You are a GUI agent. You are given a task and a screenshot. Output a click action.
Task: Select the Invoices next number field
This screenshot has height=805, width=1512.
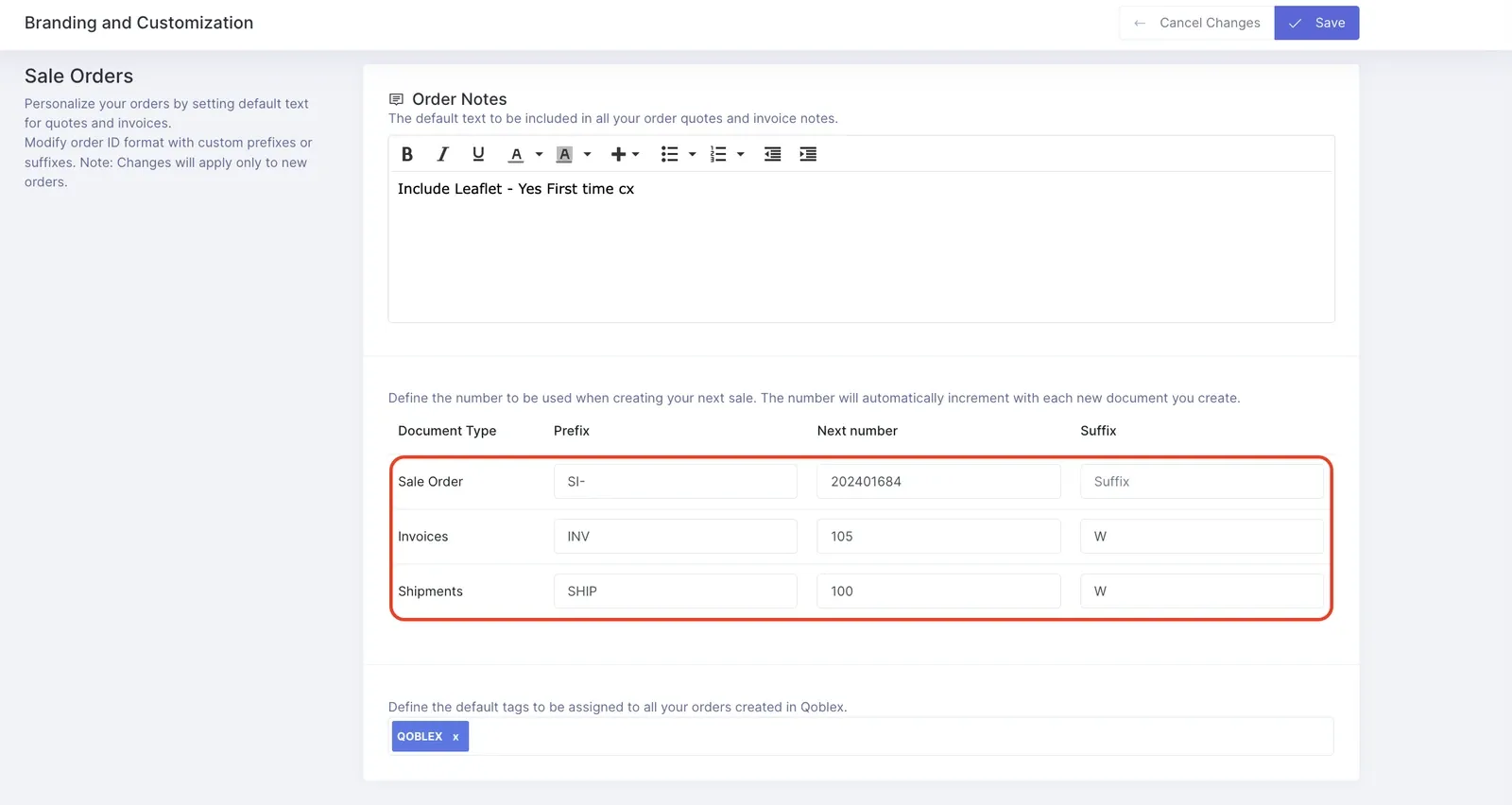(x=938, y=536)
